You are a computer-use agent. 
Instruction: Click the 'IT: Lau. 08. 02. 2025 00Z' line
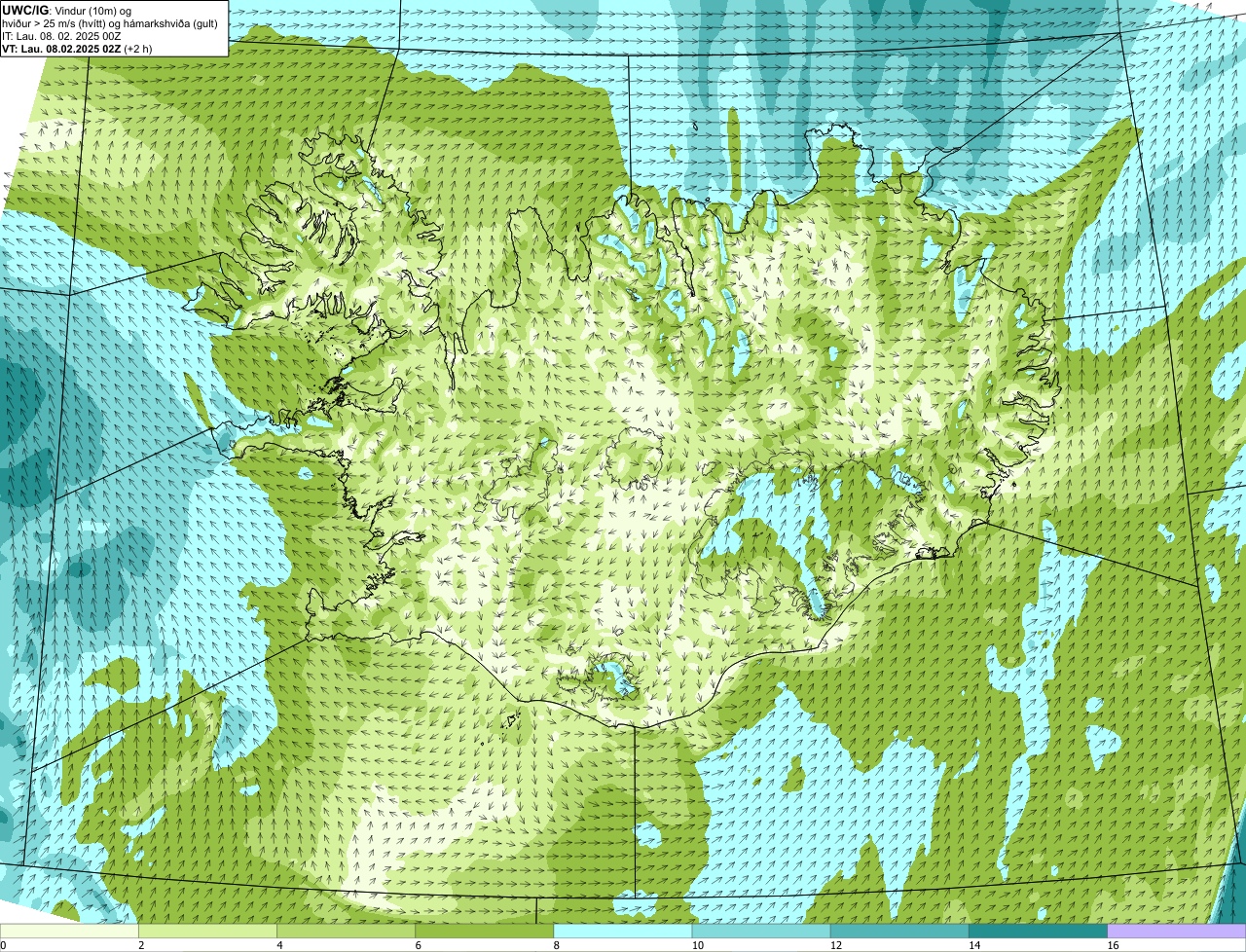pyautogui.click(x=61, y=36)
